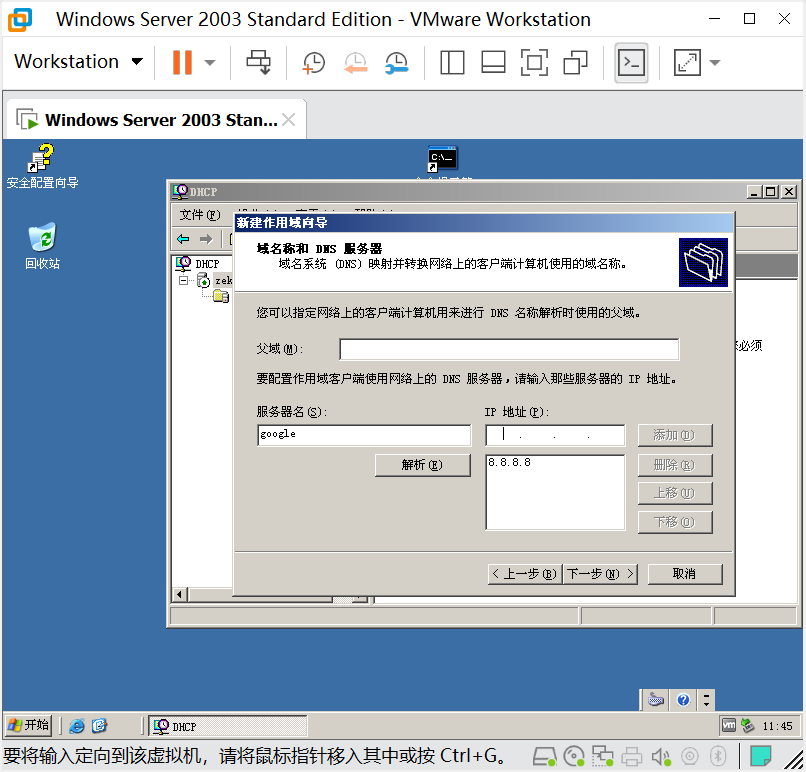Viewport: 806px width, 772px height.
Task: Go back with 上一步(B)
Action: (525, 574)
